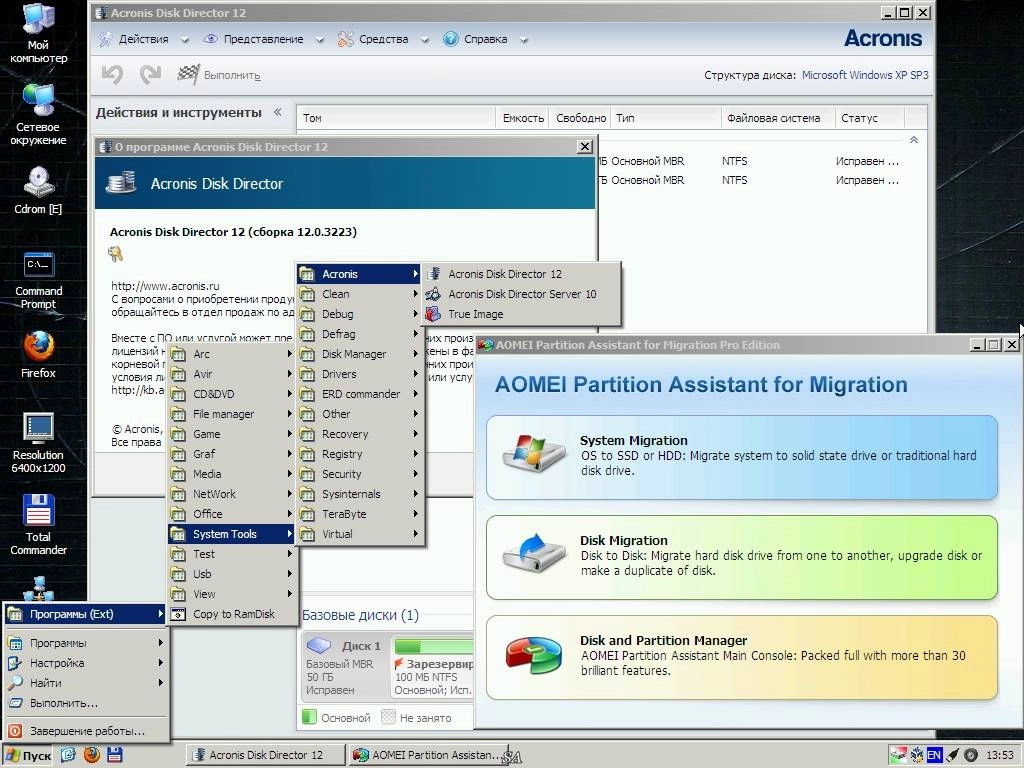Open Найти in the Start menu
Viewport: 1024px width, 768px height.
(x=85, y=683)
